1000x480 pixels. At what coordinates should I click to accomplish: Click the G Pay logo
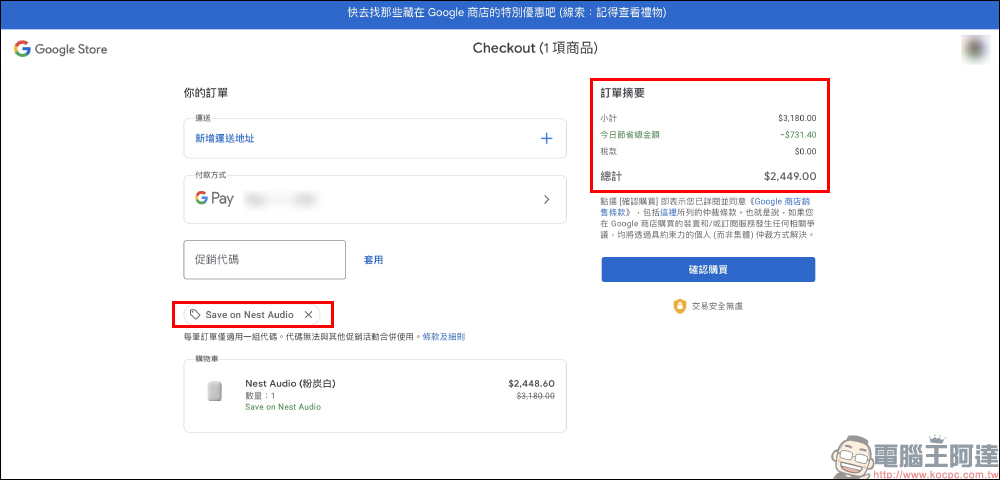(214, 199)
